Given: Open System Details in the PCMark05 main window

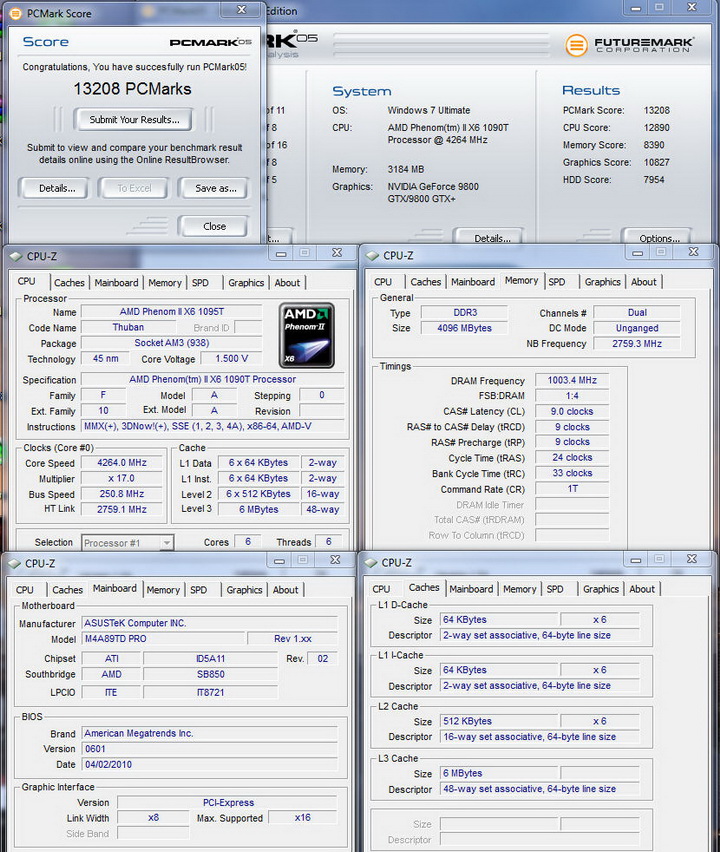Looking at the screenshot, I should point(491,237).
